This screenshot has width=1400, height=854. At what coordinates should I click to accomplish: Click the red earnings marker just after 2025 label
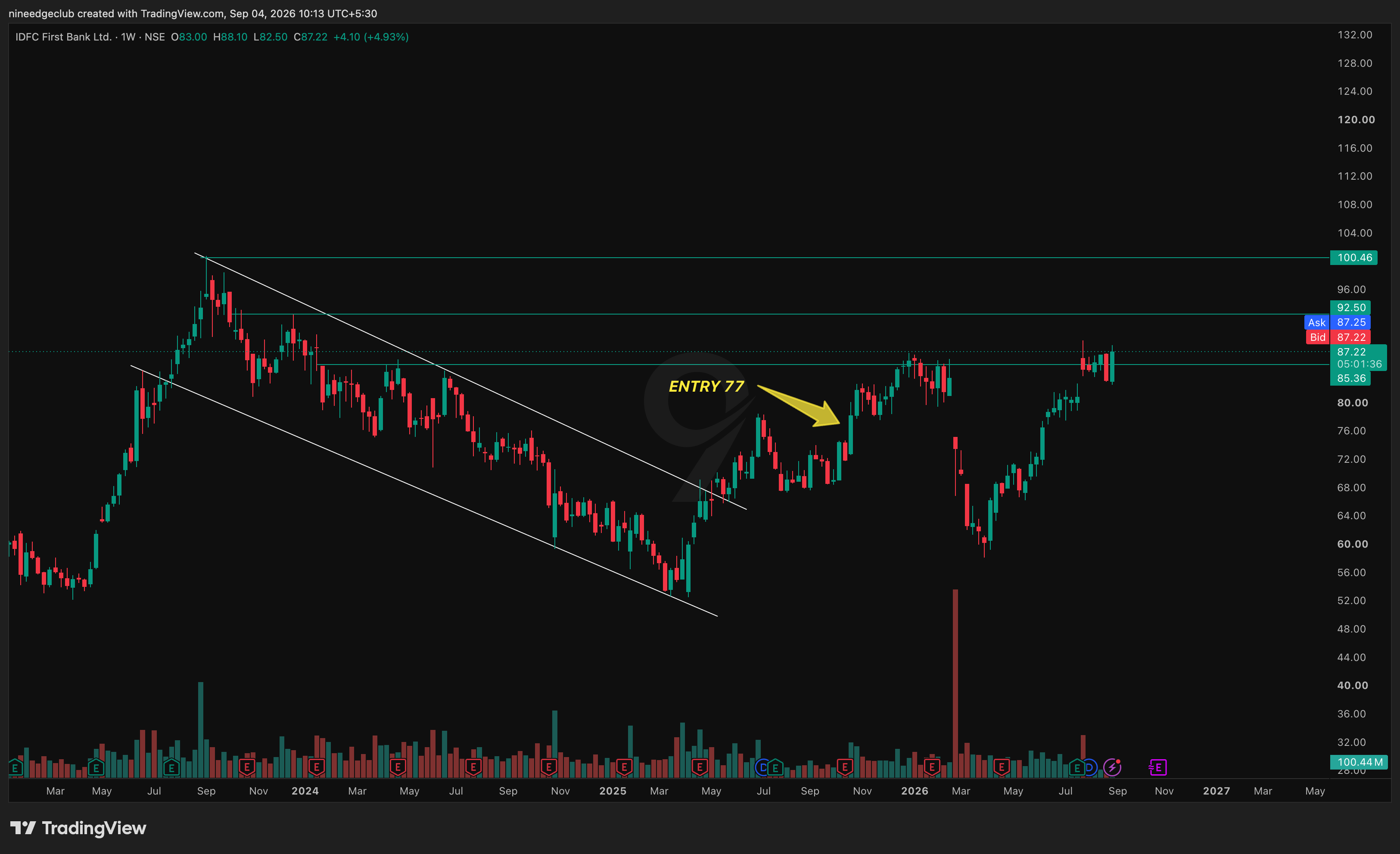pos(624,768)
